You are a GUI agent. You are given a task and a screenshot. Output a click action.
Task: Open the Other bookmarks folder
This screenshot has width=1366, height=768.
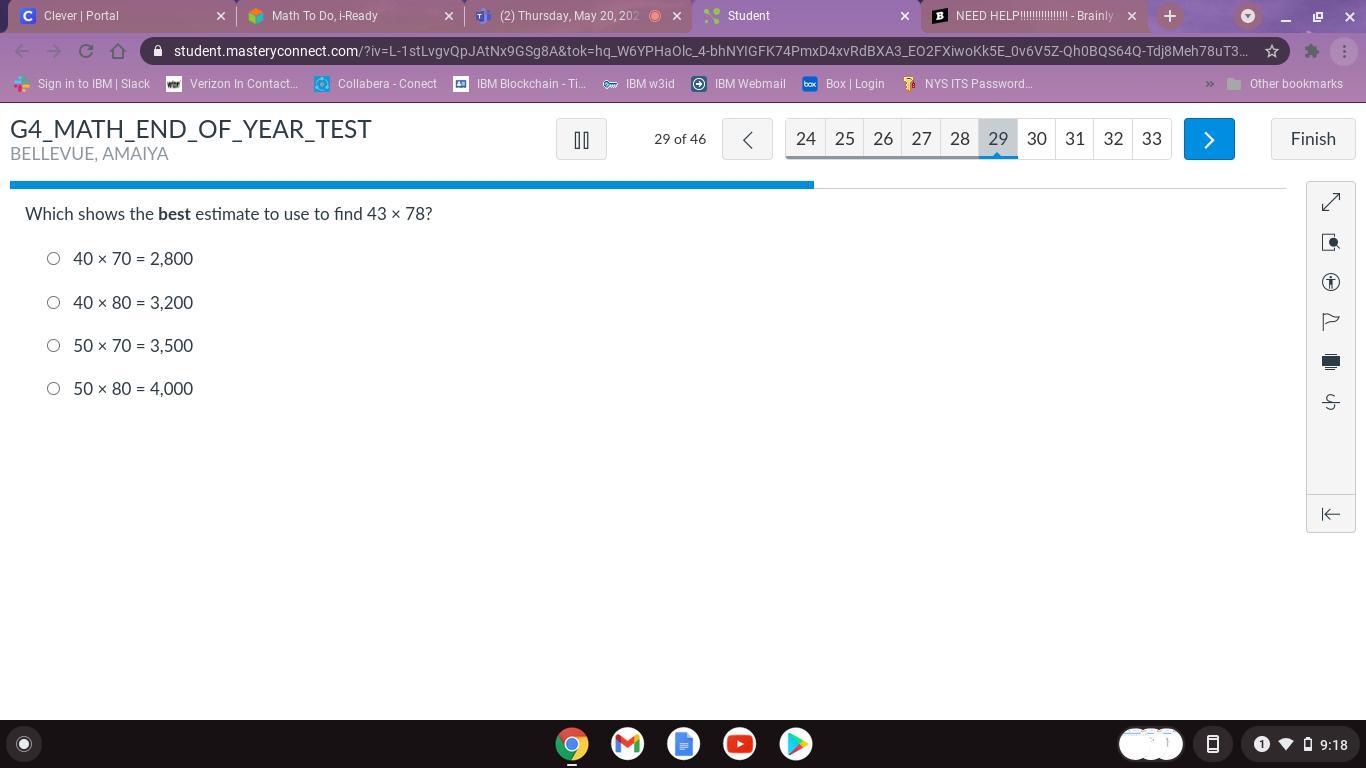[1285, 84]
